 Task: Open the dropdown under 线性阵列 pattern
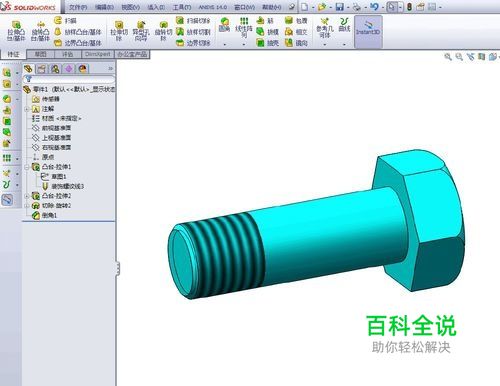pos(244,44)
